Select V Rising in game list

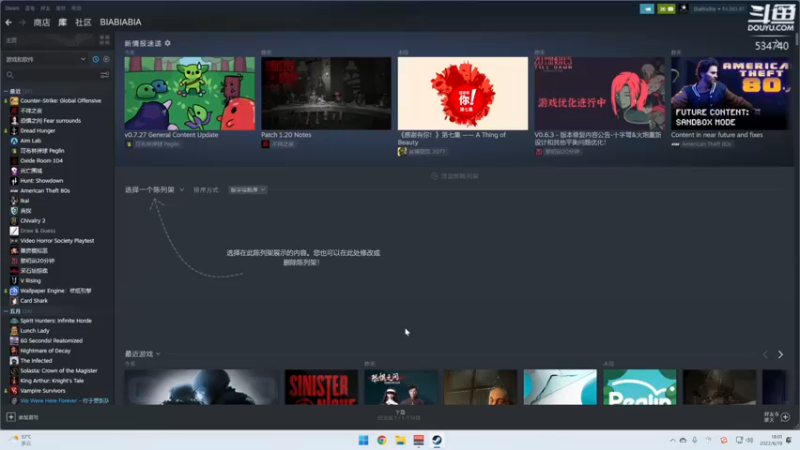[30, 281]
